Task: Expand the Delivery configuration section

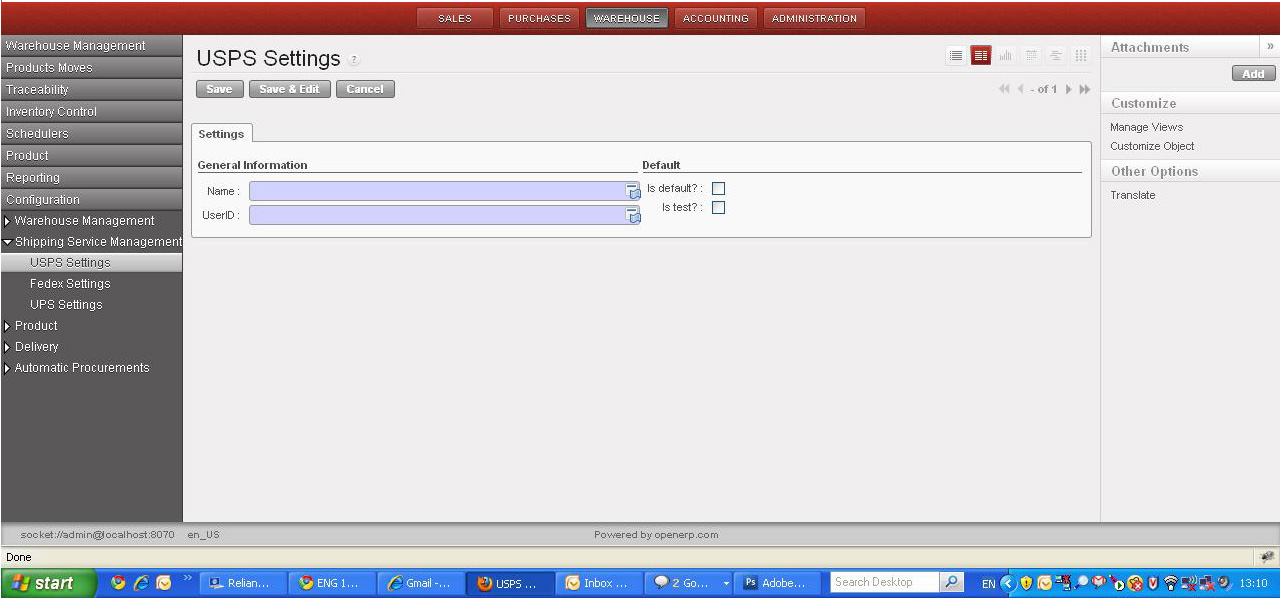Action: pyautogui.click(x=8, y=347)
